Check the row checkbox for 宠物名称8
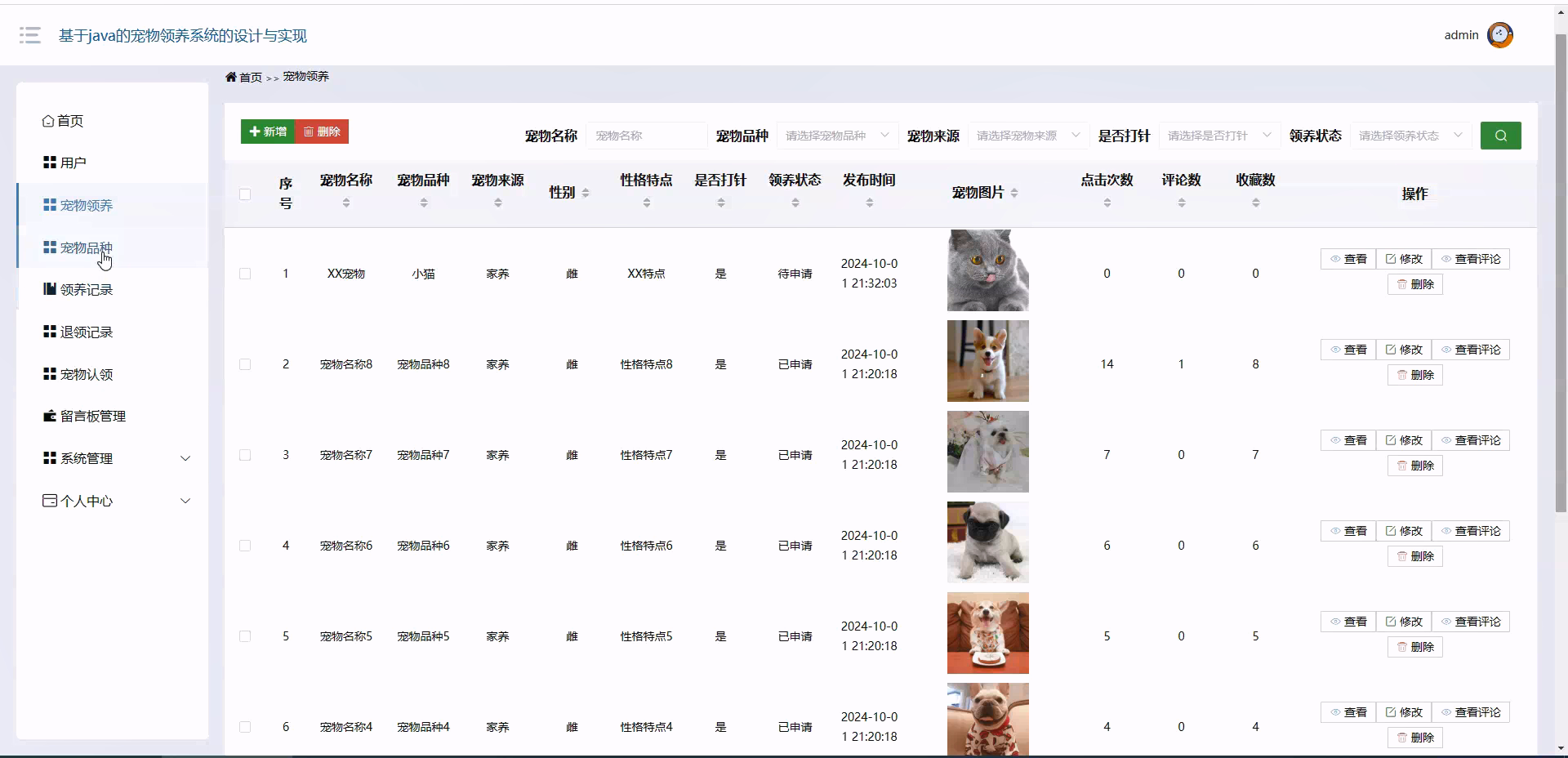This screenshot has width=1568, height=758. pyautogui.click(x=245, y=364)
